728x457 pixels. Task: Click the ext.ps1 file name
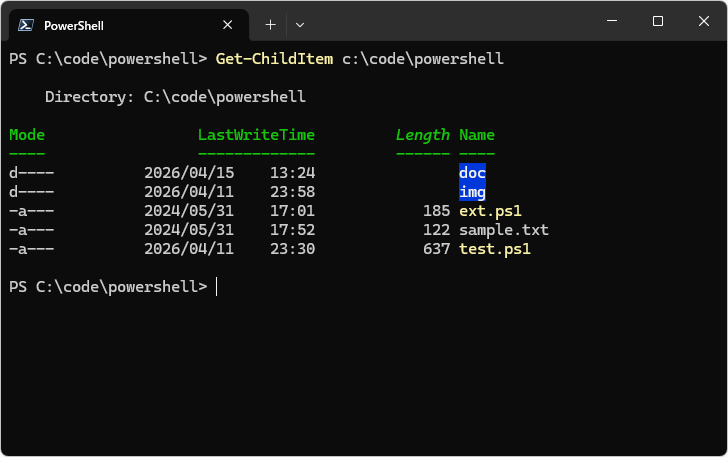coord(490,211)
